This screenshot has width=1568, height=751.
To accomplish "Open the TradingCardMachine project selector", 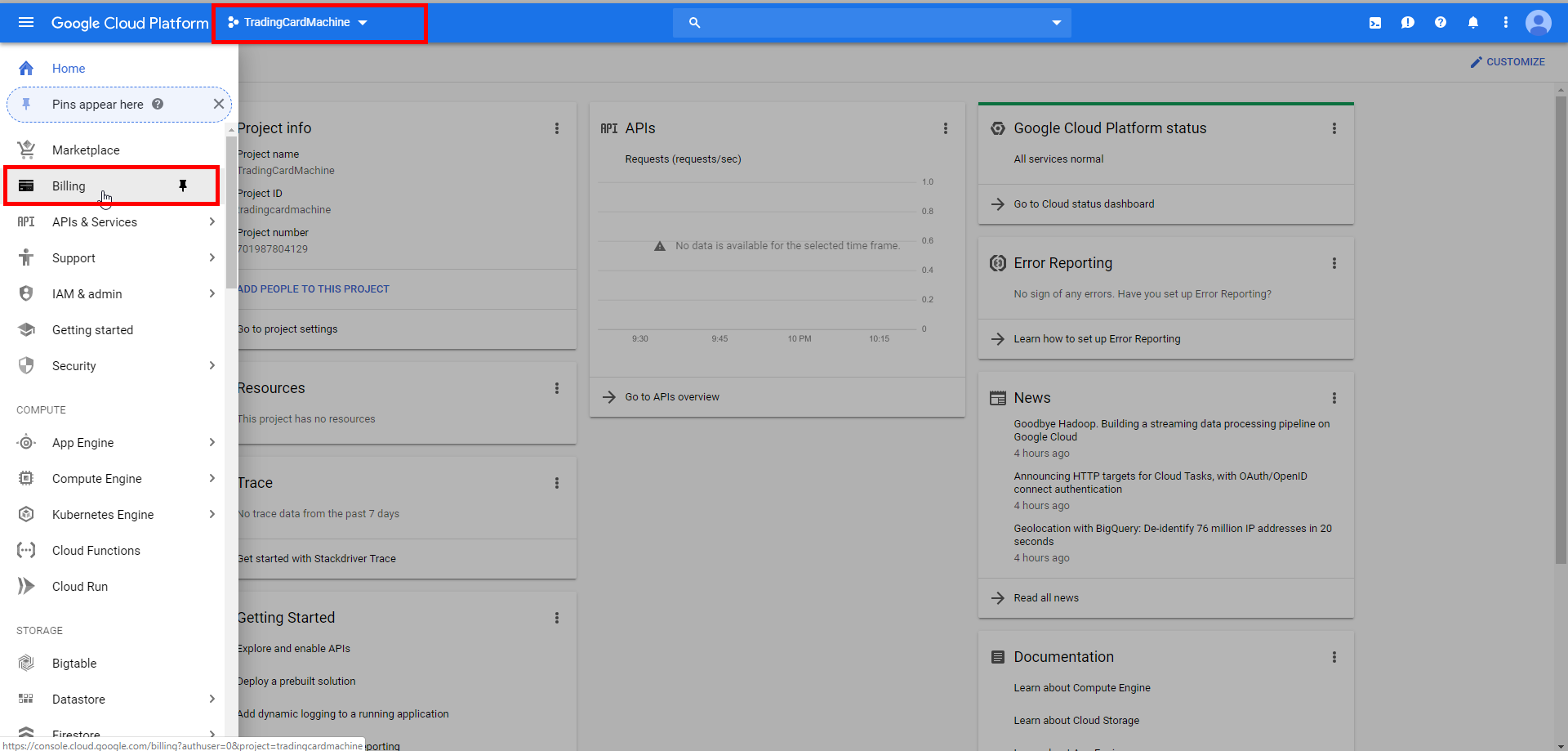I will pos(299,23).
